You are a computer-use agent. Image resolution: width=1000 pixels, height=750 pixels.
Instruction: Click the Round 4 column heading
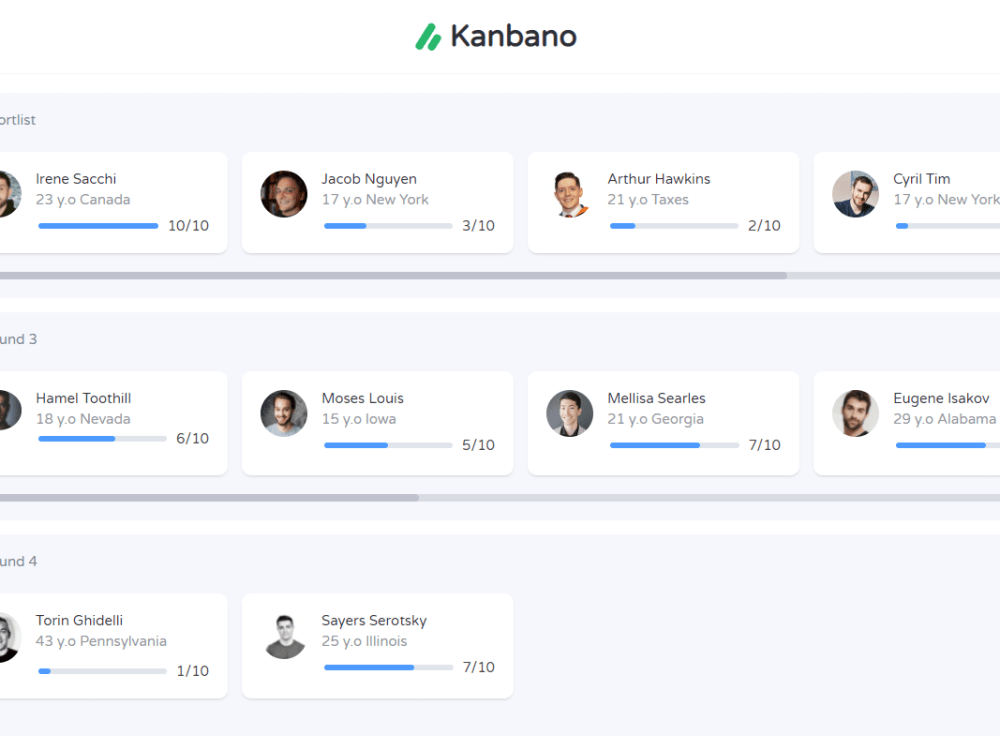tap(18, 561)
